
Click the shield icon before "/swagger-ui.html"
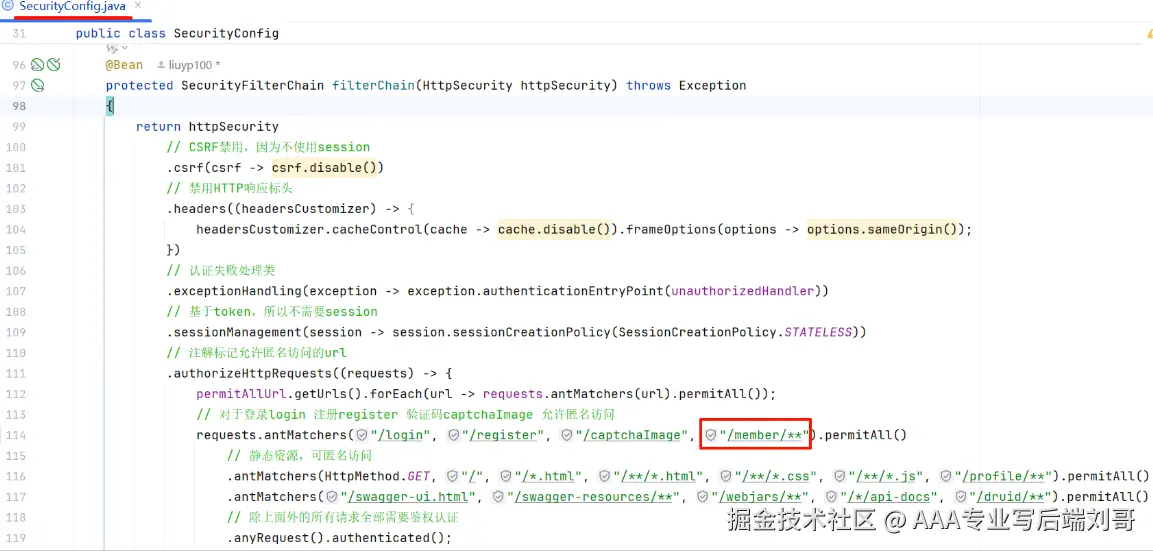point(332,497)
